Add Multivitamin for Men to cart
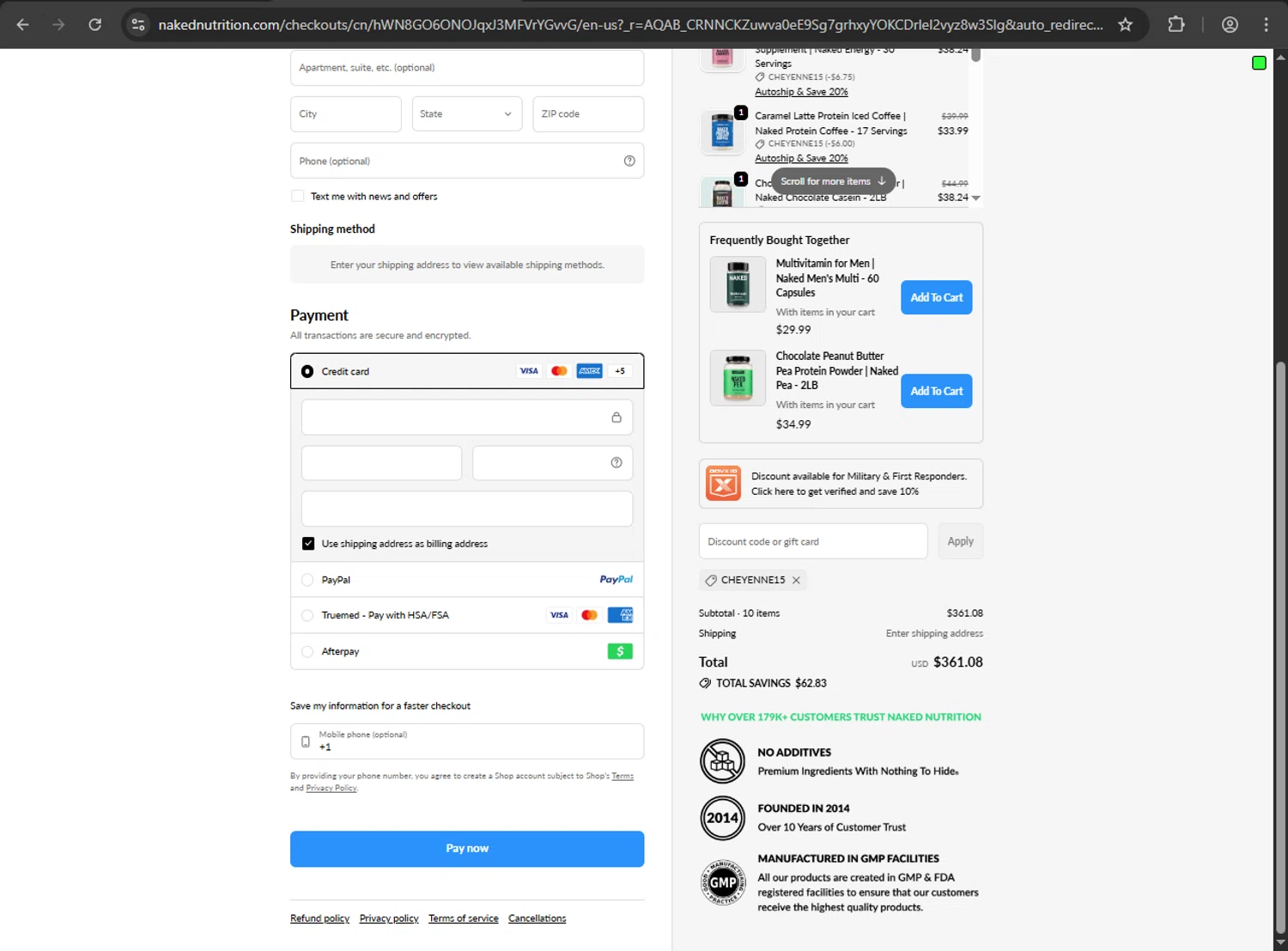1288x951 pixels. (x=936, y=297)
